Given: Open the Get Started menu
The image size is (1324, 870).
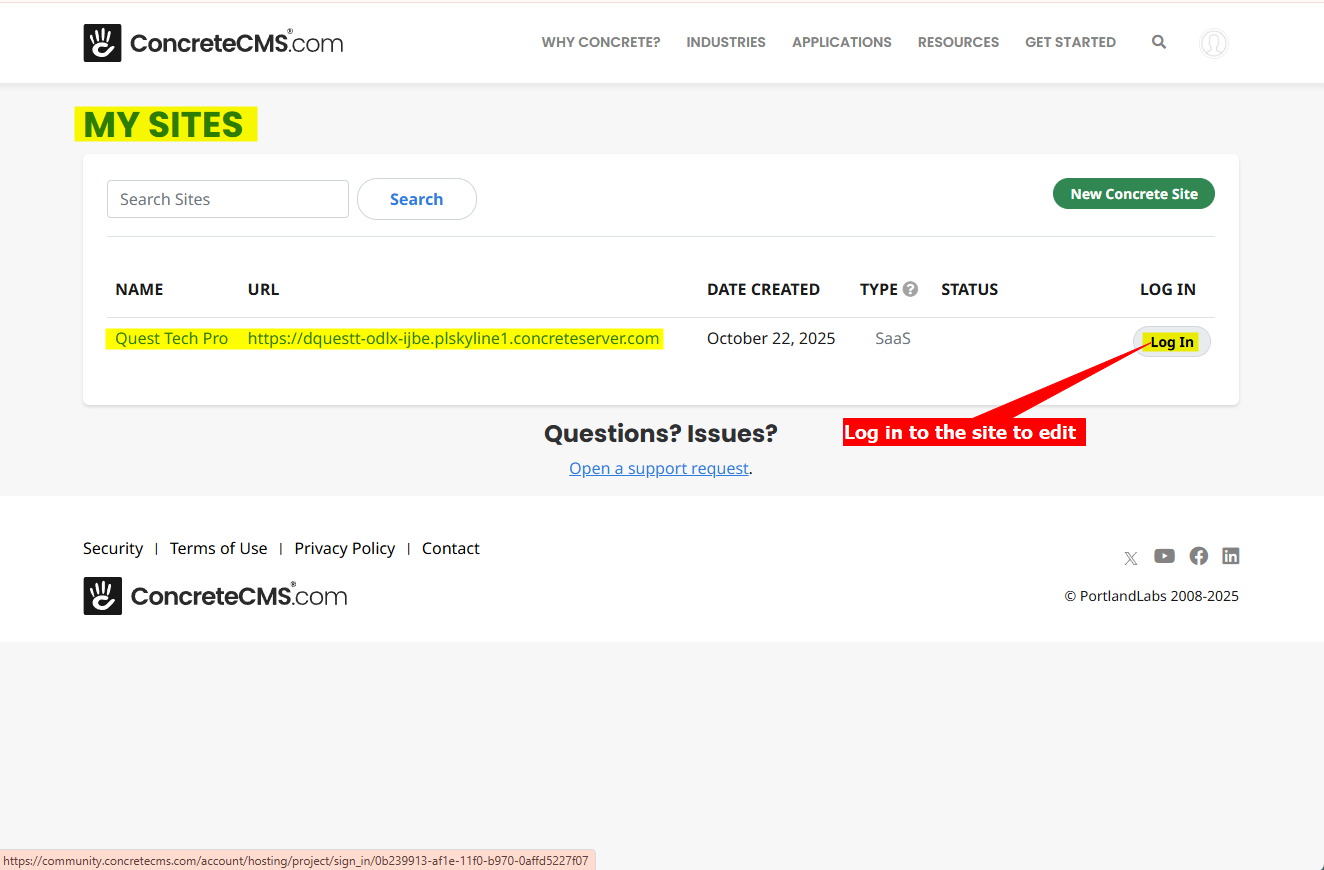Looking at the screenshot, I should (1070, 42).
